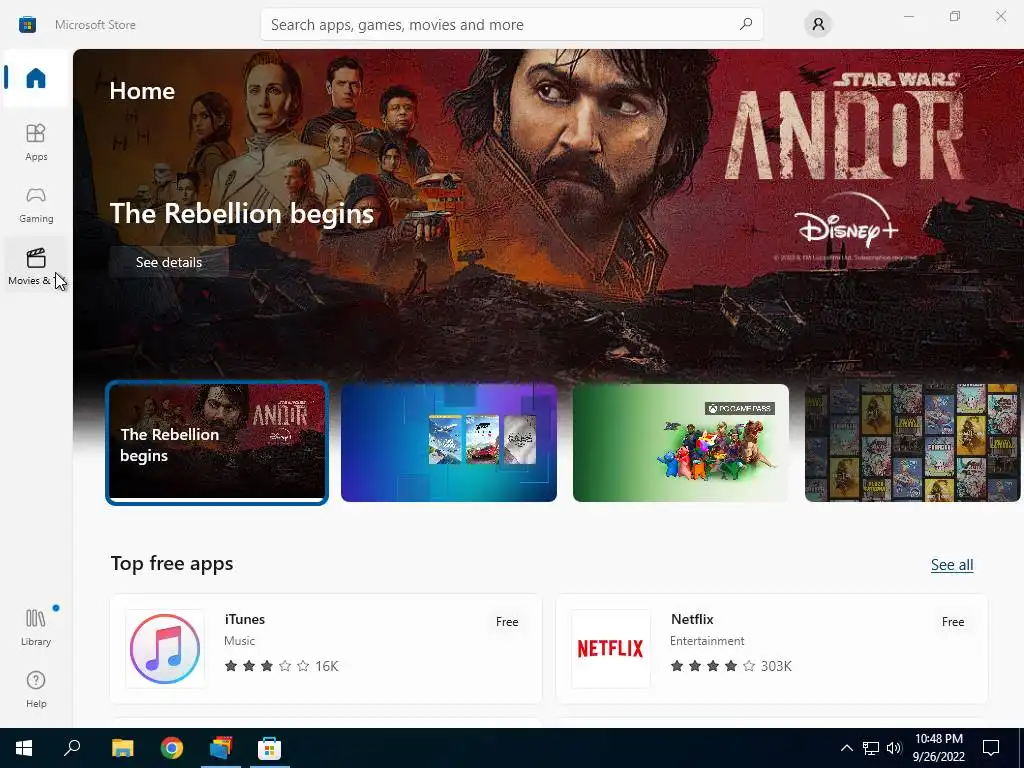Launch Google Chrome from taskbar
The width and height of the screenshot is (1024, 768).
(172, 748)
